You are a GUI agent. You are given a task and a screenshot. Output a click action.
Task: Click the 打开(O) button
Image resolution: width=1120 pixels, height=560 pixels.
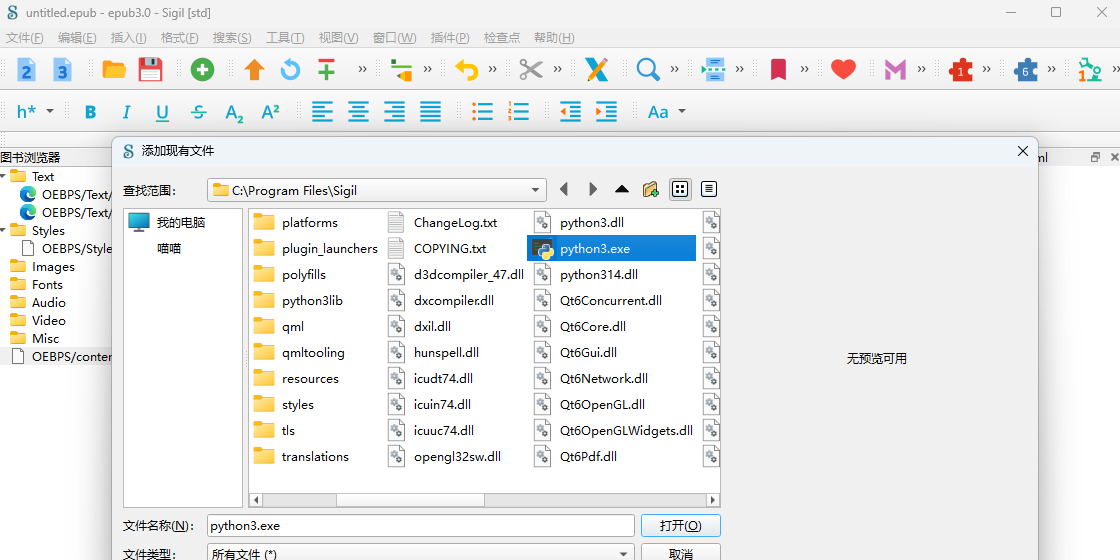[x=681, y=526]
